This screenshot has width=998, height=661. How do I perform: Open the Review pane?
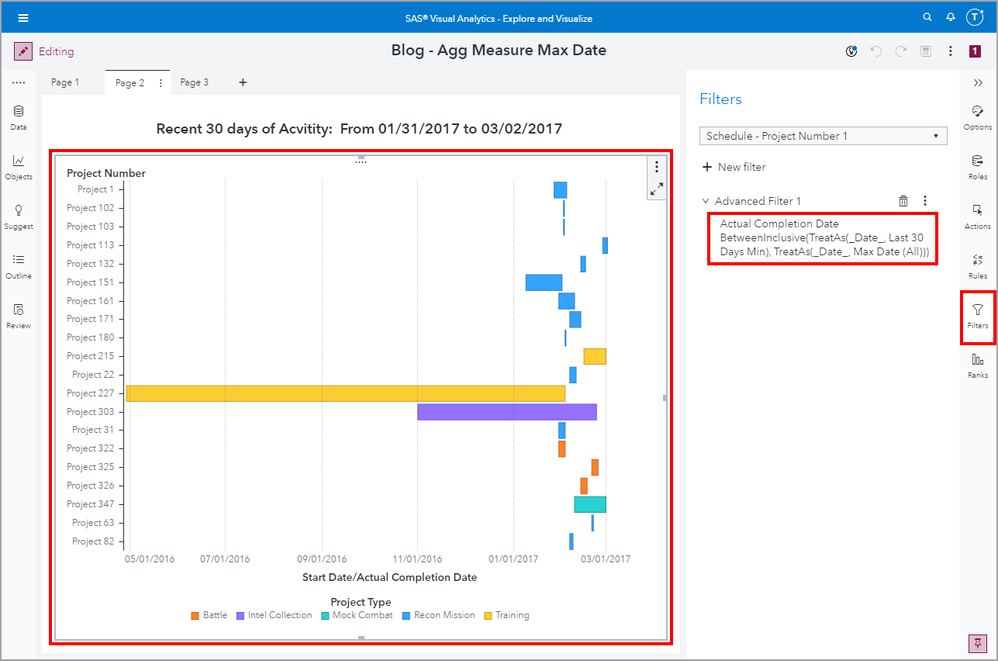18,316
